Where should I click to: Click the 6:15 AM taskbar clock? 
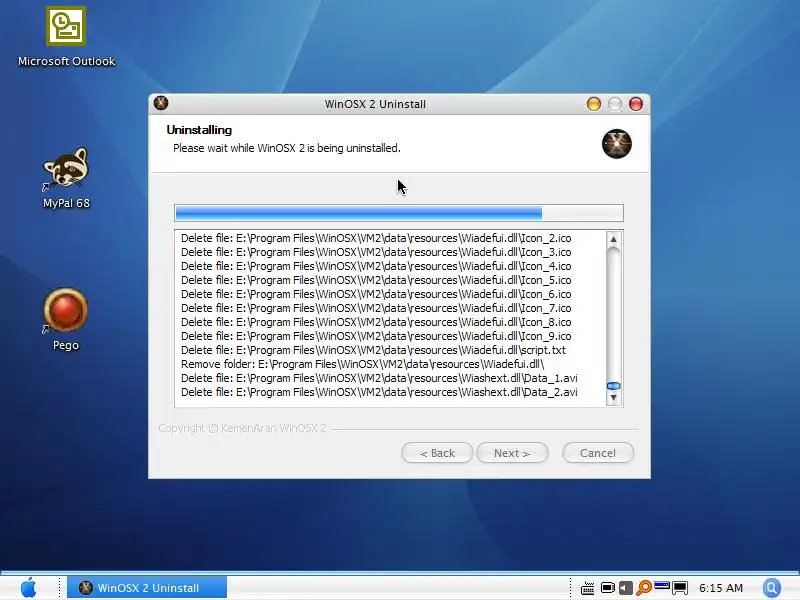tap(720, 588)
